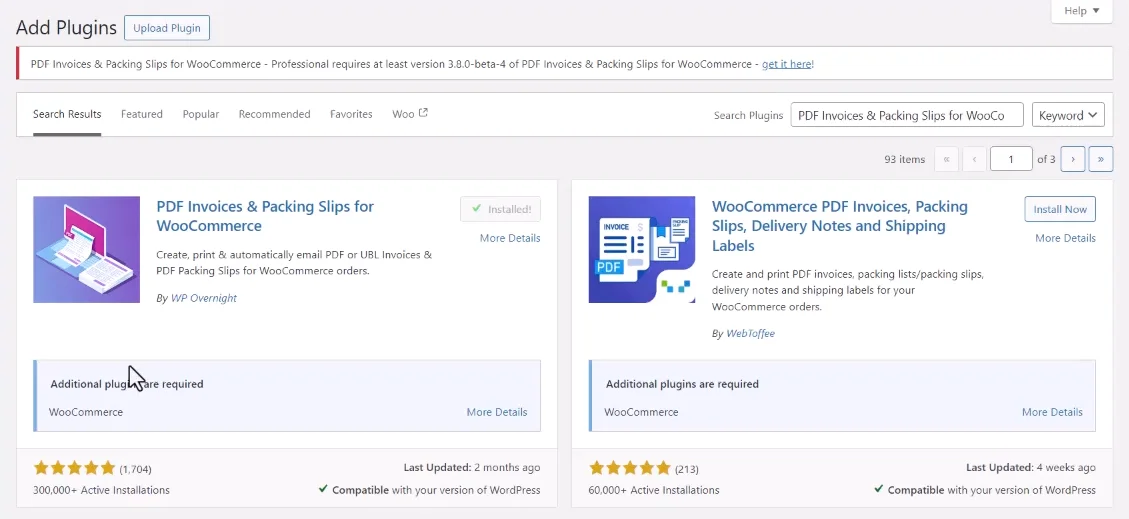Go to the previous results page arrow

coord(973,159)
